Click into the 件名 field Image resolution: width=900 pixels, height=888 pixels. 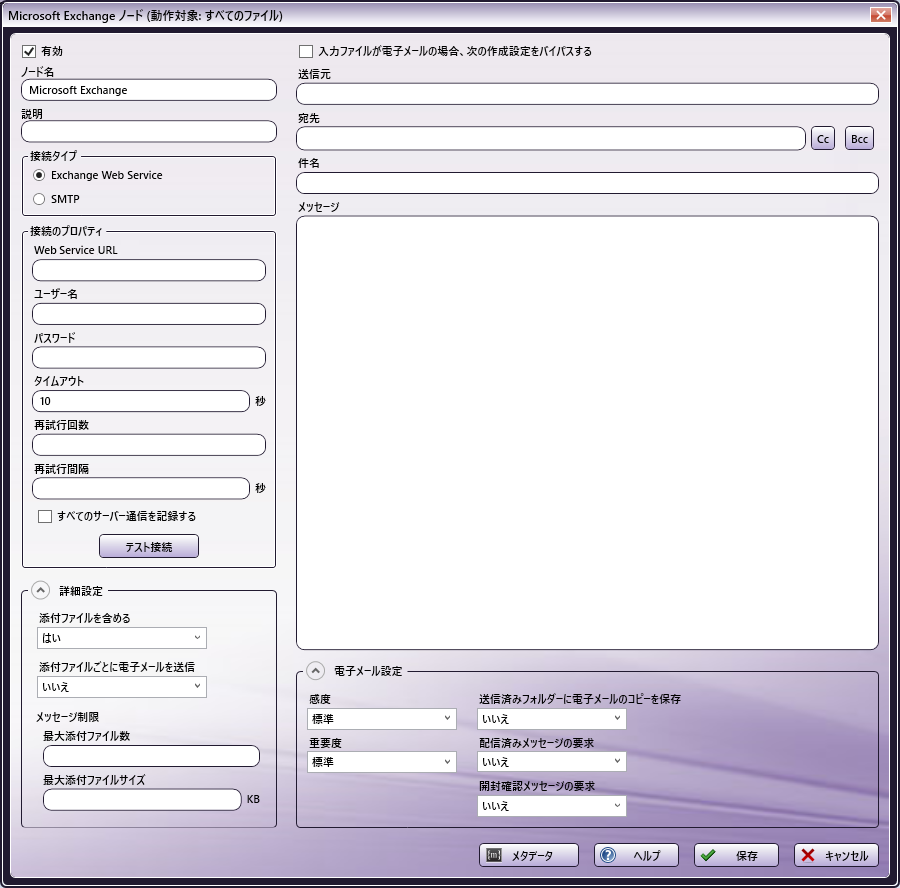pos(587,183)
